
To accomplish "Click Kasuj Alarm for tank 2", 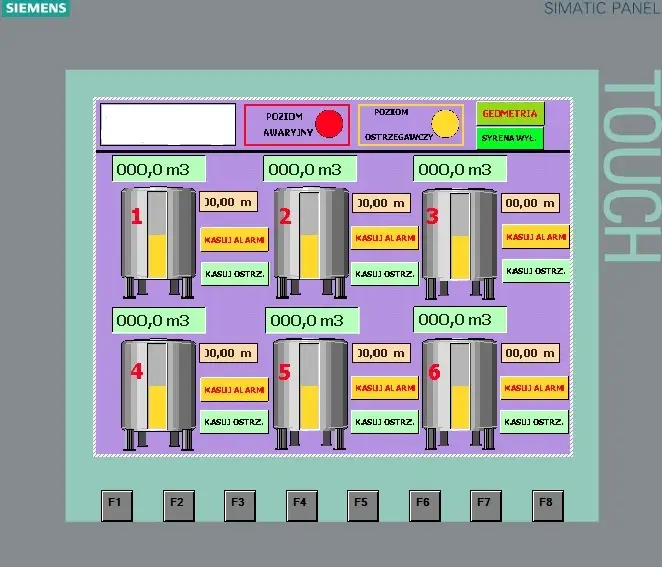I will (x=385, y=238).
